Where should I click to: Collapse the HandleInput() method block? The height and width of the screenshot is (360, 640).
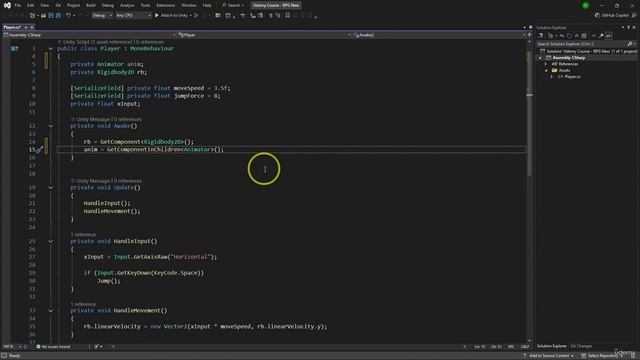click(x=51, y=241)
